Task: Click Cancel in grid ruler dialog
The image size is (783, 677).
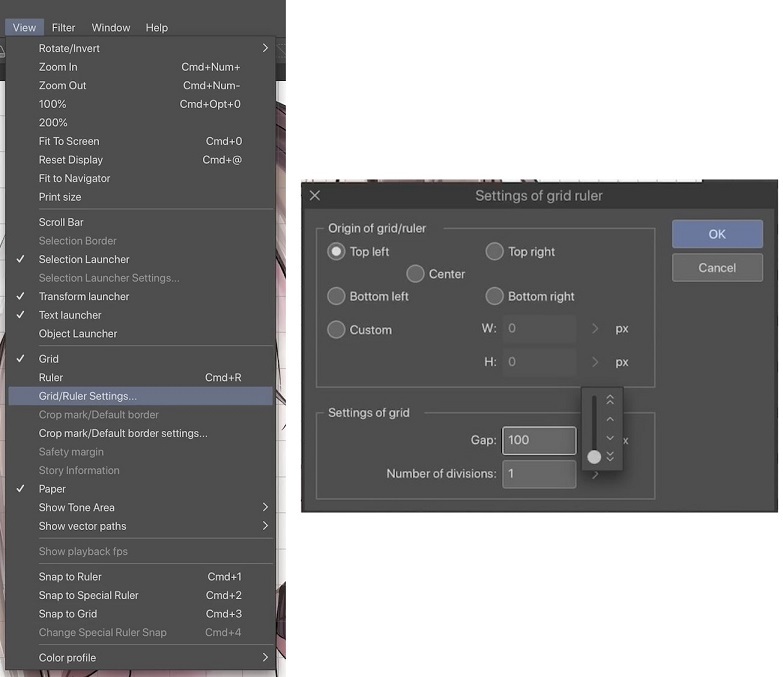Action: pyautogui.click(x=717, y=268)
